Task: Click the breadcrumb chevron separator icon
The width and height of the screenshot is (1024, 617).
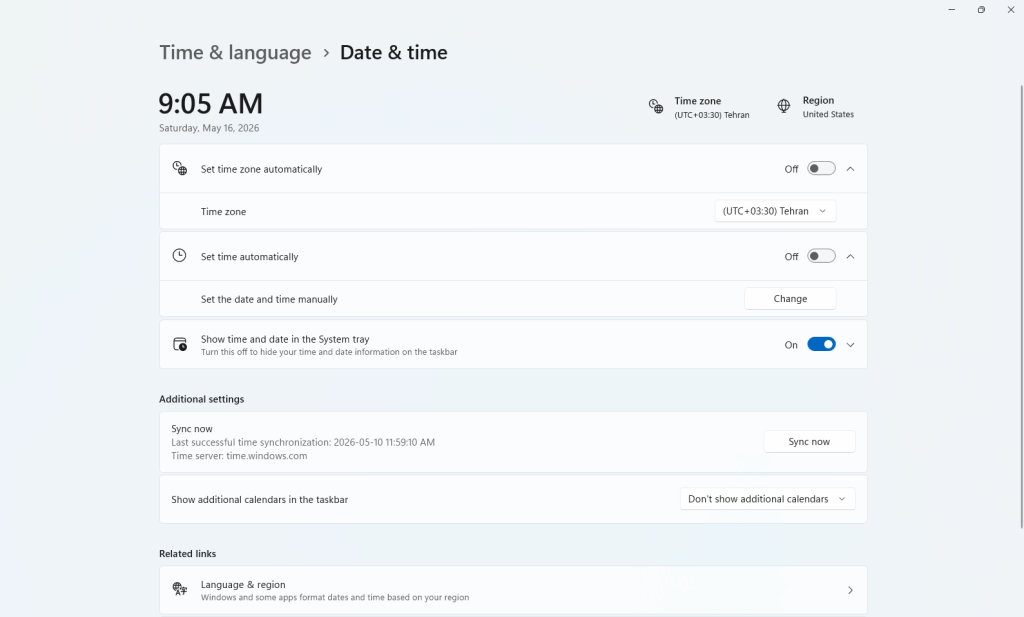Action: pos(326,53)
